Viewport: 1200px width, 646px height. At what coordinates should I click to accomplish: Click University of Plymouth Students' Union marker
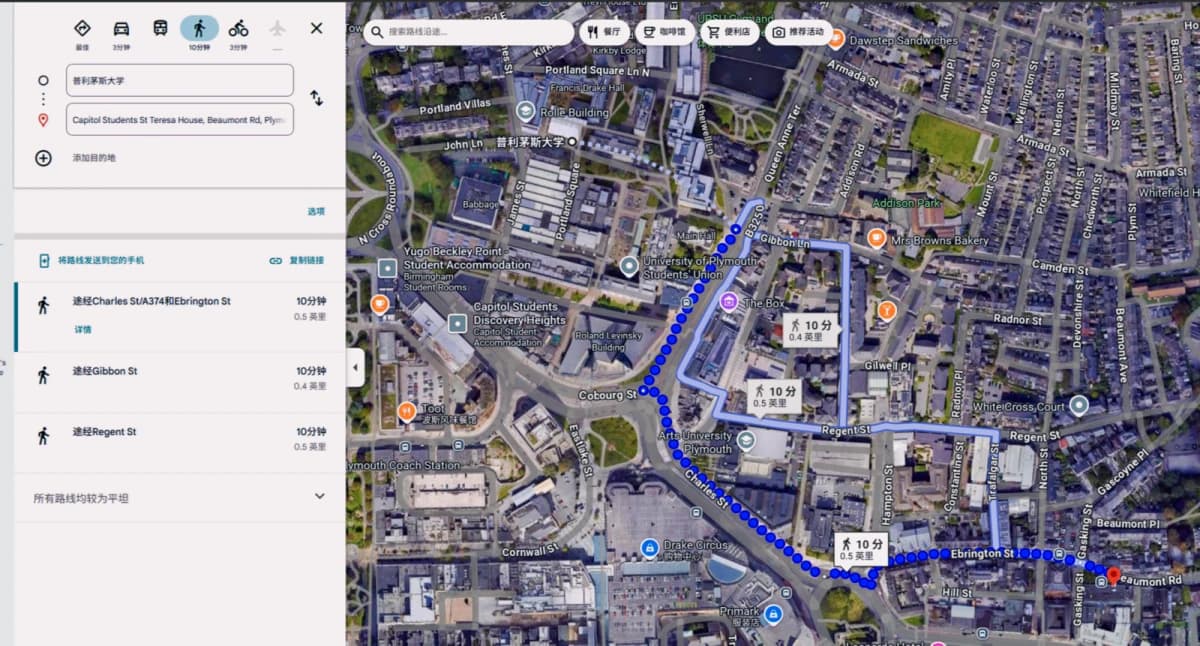[x=629, y=266]
